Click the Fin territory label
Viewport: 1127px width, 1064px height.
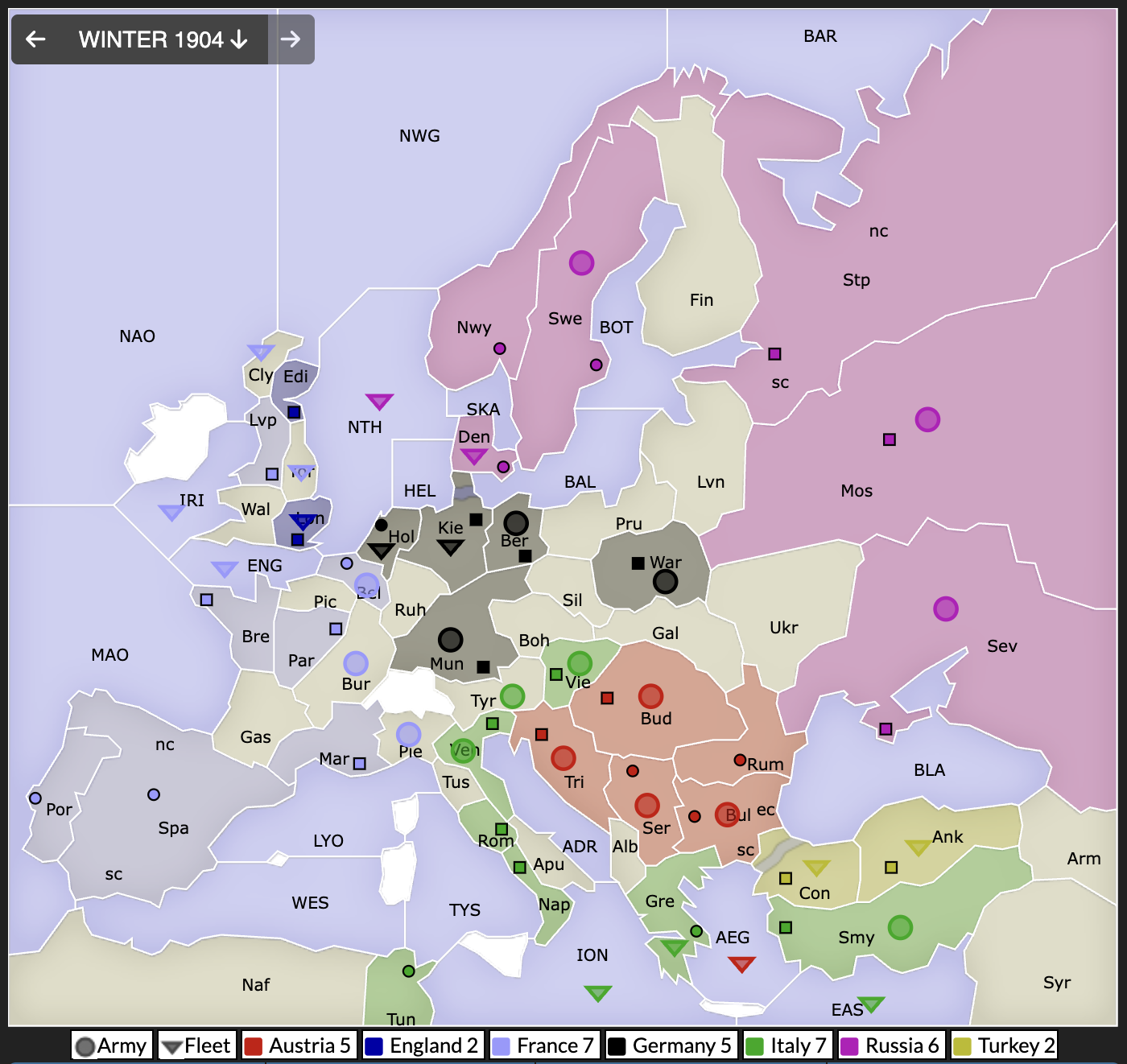pos(701,300)
